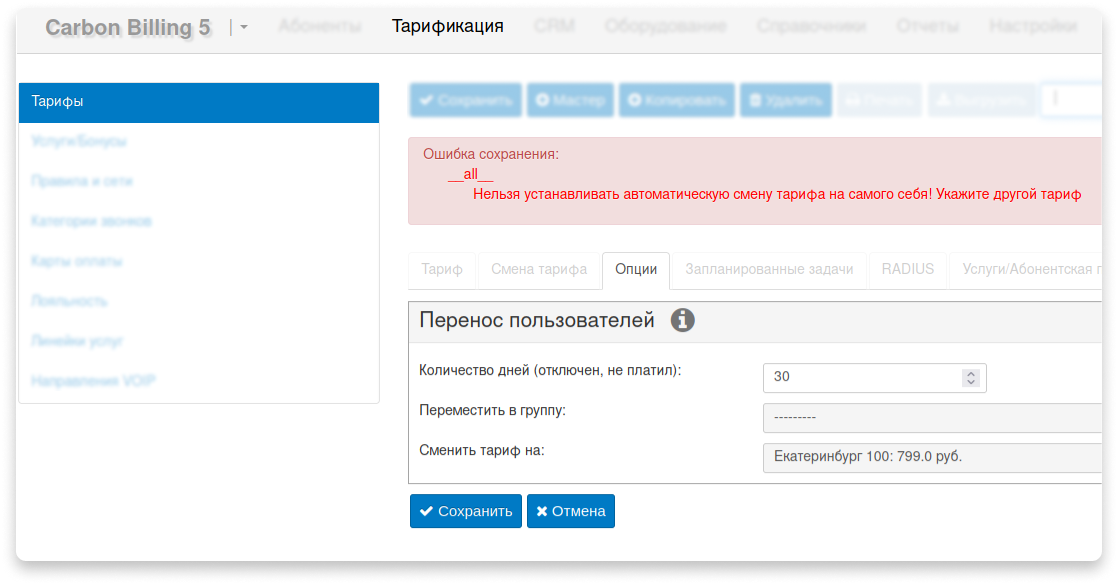Click the Копировать toolbar button

click(677, 100)
